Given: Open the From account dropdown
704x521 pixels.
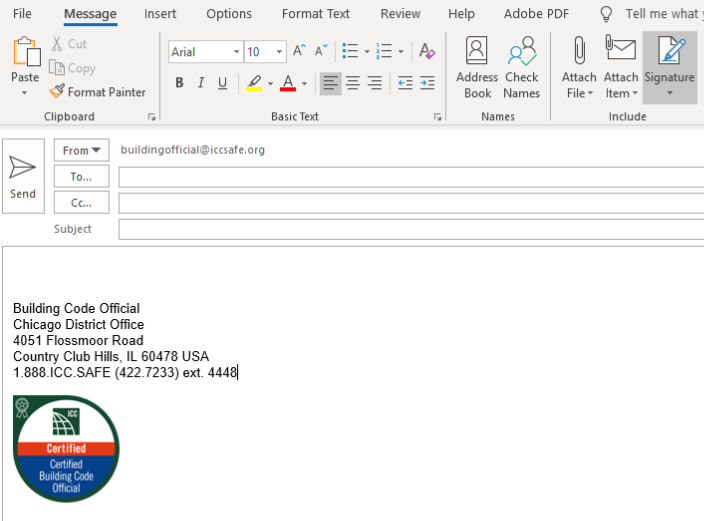Looking at the screenshot, I should click(x=81, y=150).
